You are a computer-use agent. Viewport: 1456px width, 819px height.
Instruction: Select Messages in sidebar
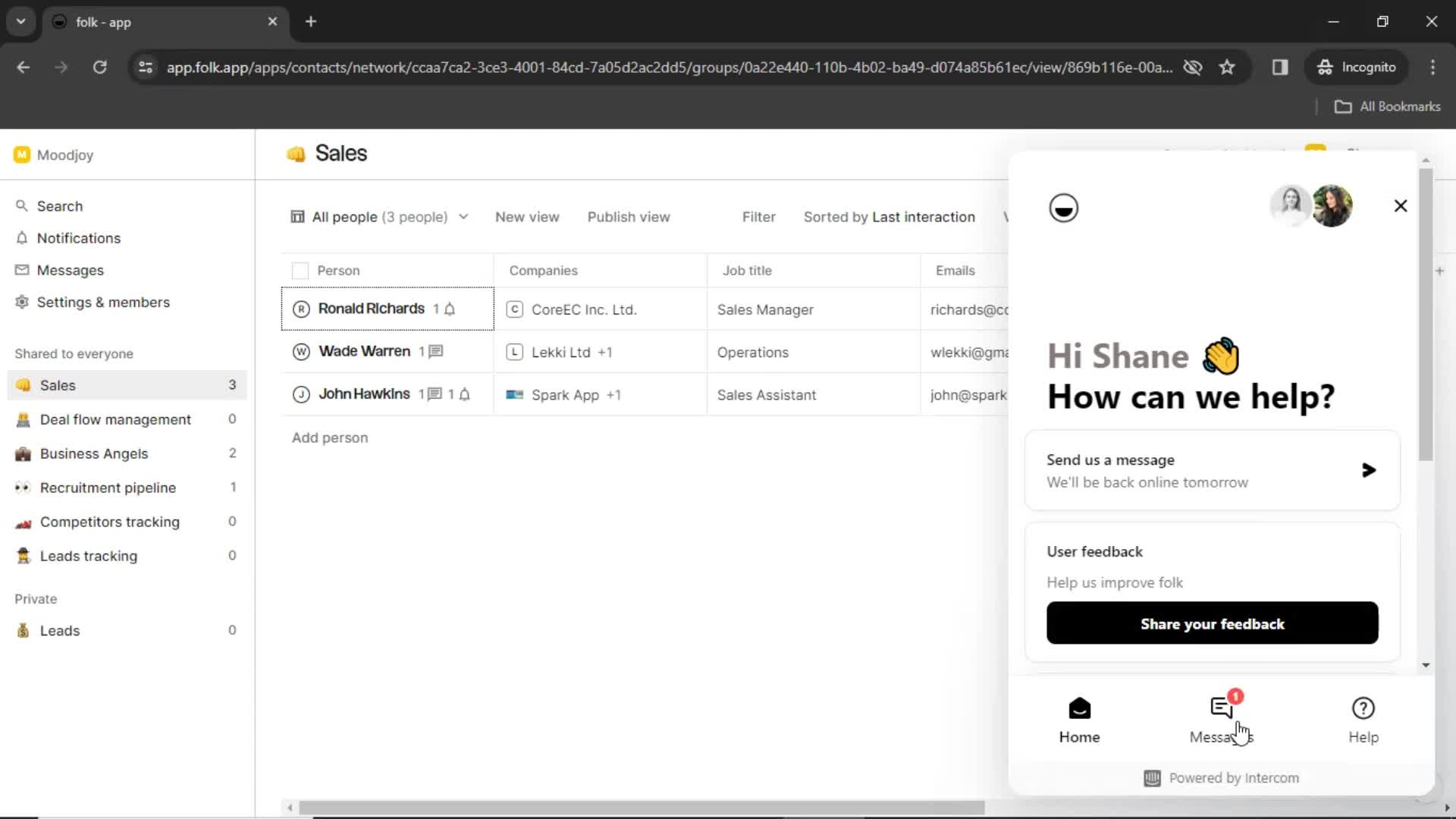coord(70,270)
